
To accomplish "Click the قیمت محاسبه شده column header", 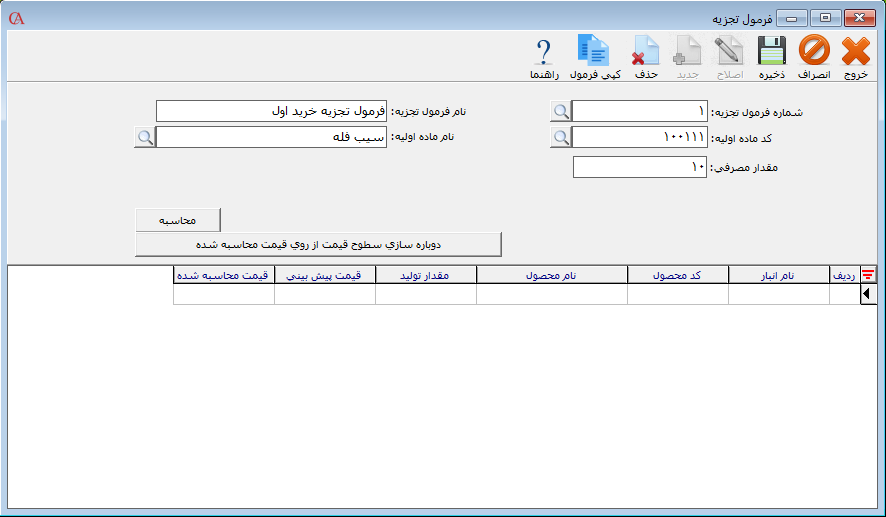I will 223,275.
